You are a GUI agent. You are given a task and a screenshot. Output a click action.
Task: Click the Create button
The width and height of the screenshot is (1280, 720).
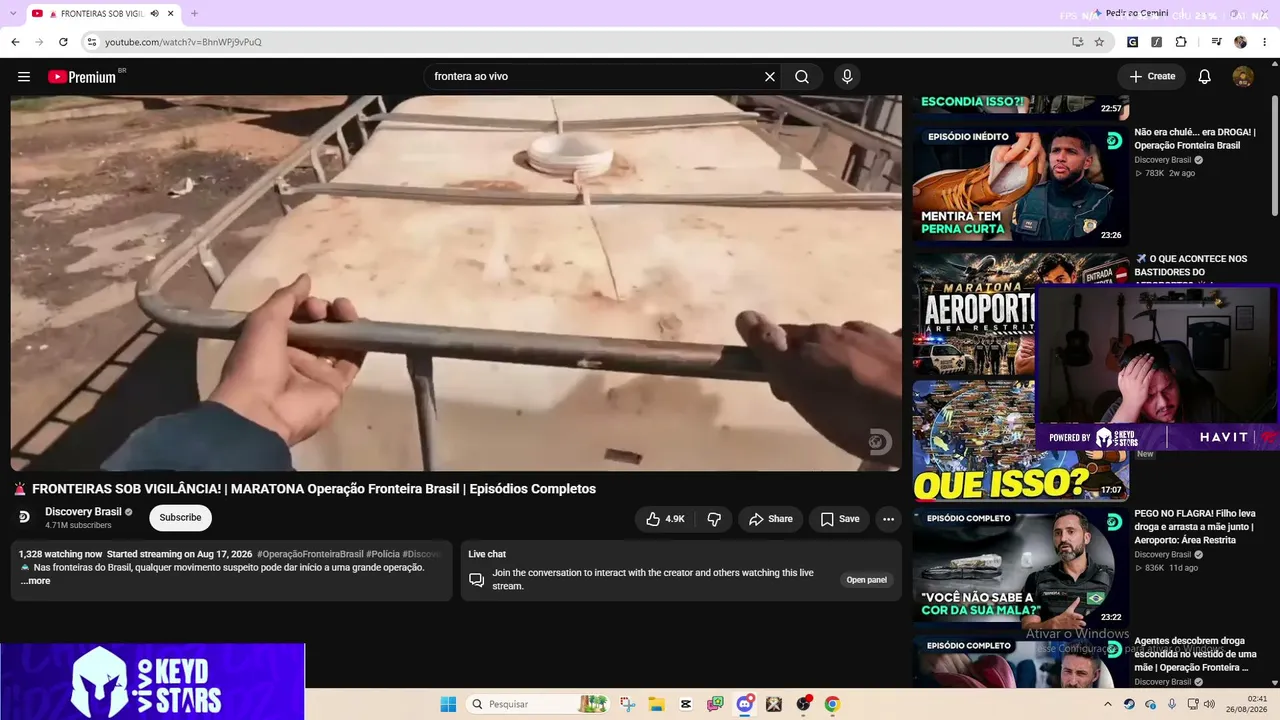tap(1152, 77)
